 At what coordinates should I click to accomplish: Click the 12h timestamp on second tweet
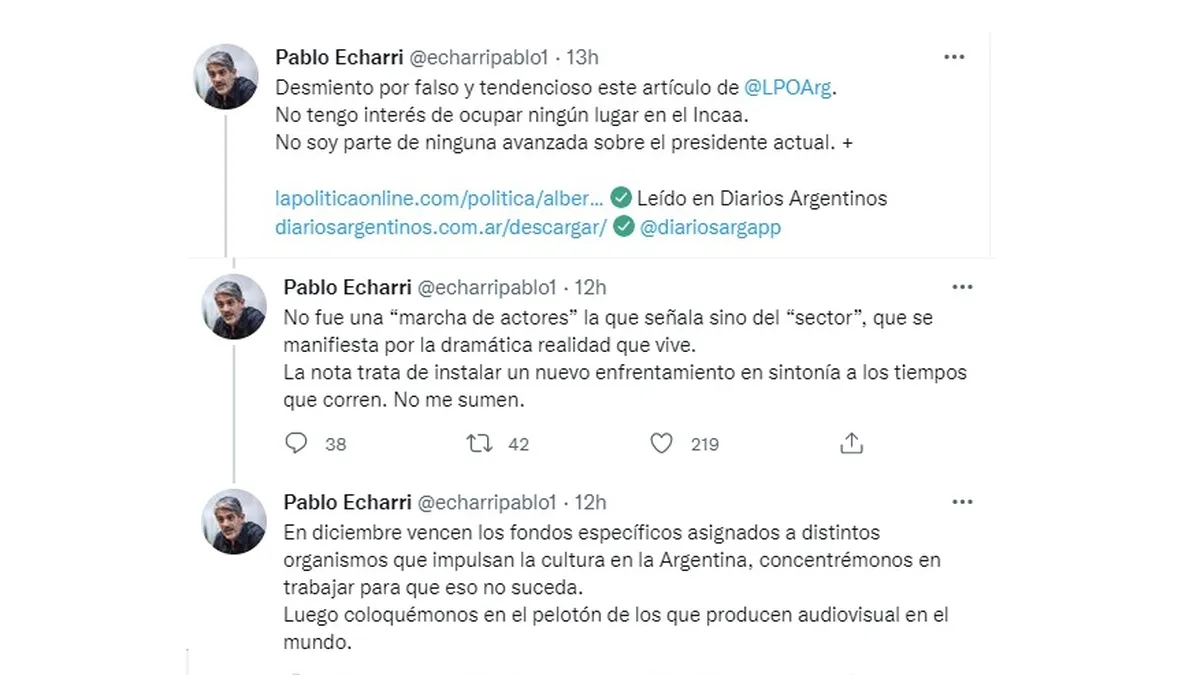590,288
